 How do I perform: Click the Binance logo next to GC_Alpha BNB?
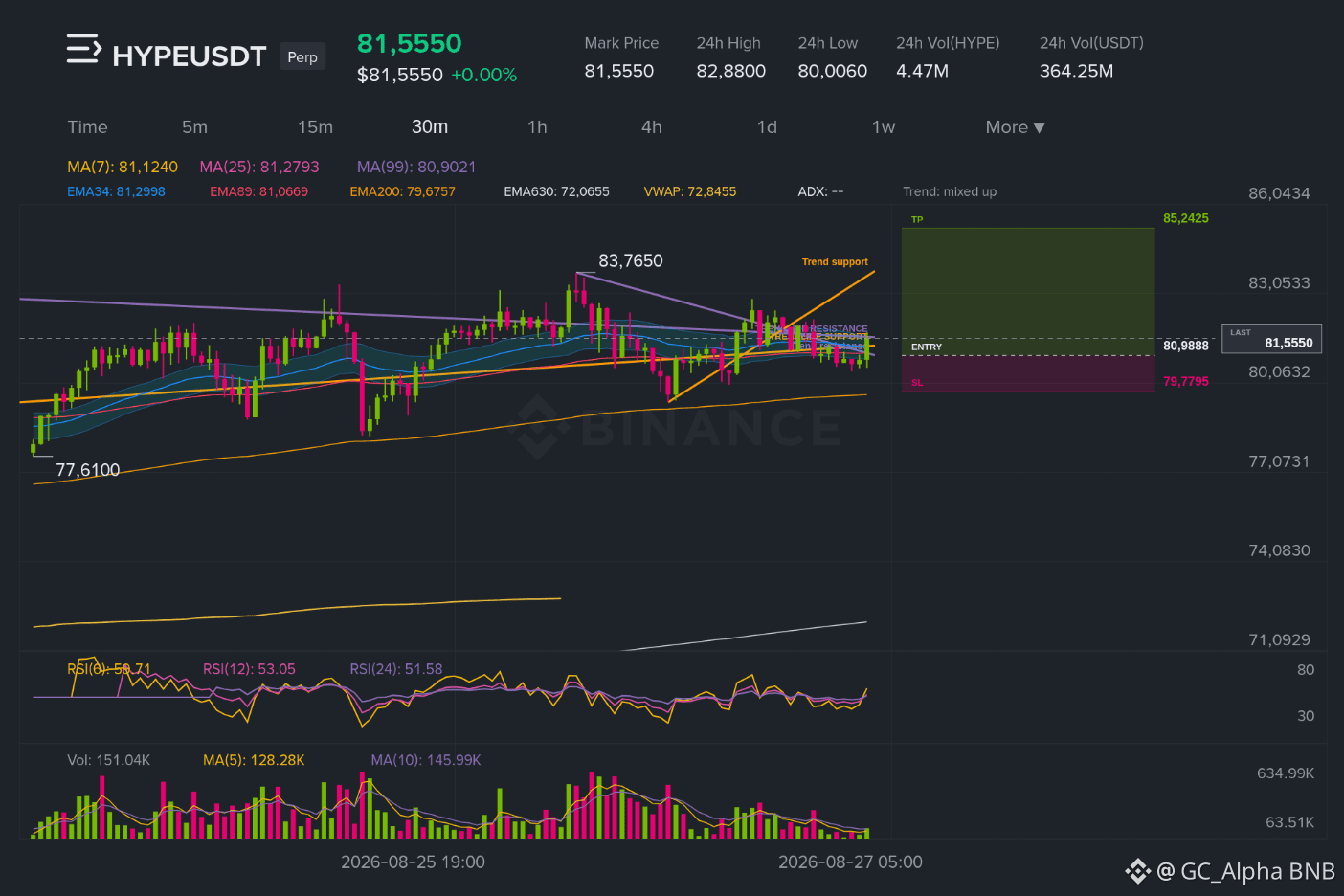pyautogui.click(x=1137, y=871)
